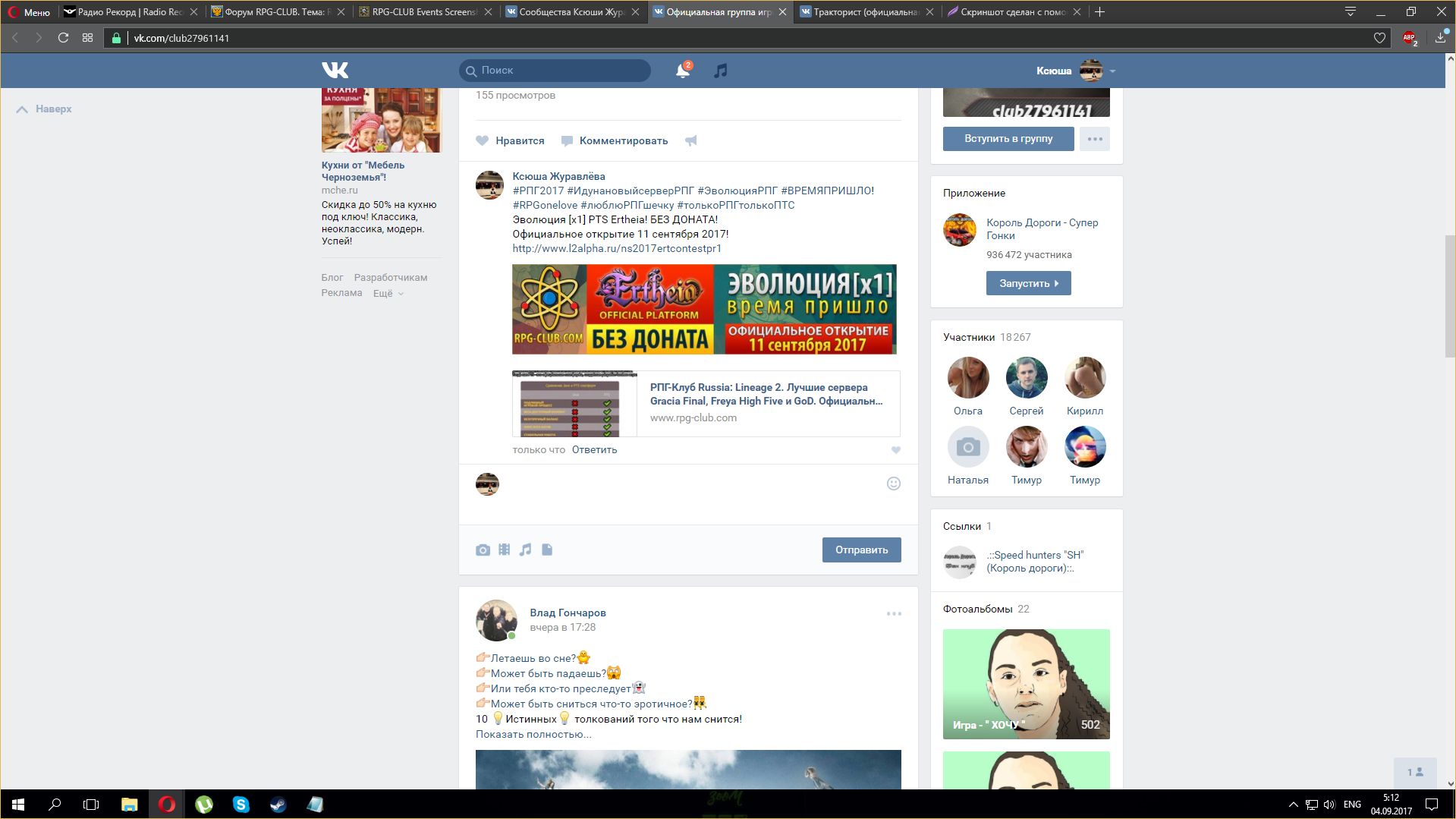
Task: Open member Сергей avatar
Action: [1026, 378]
